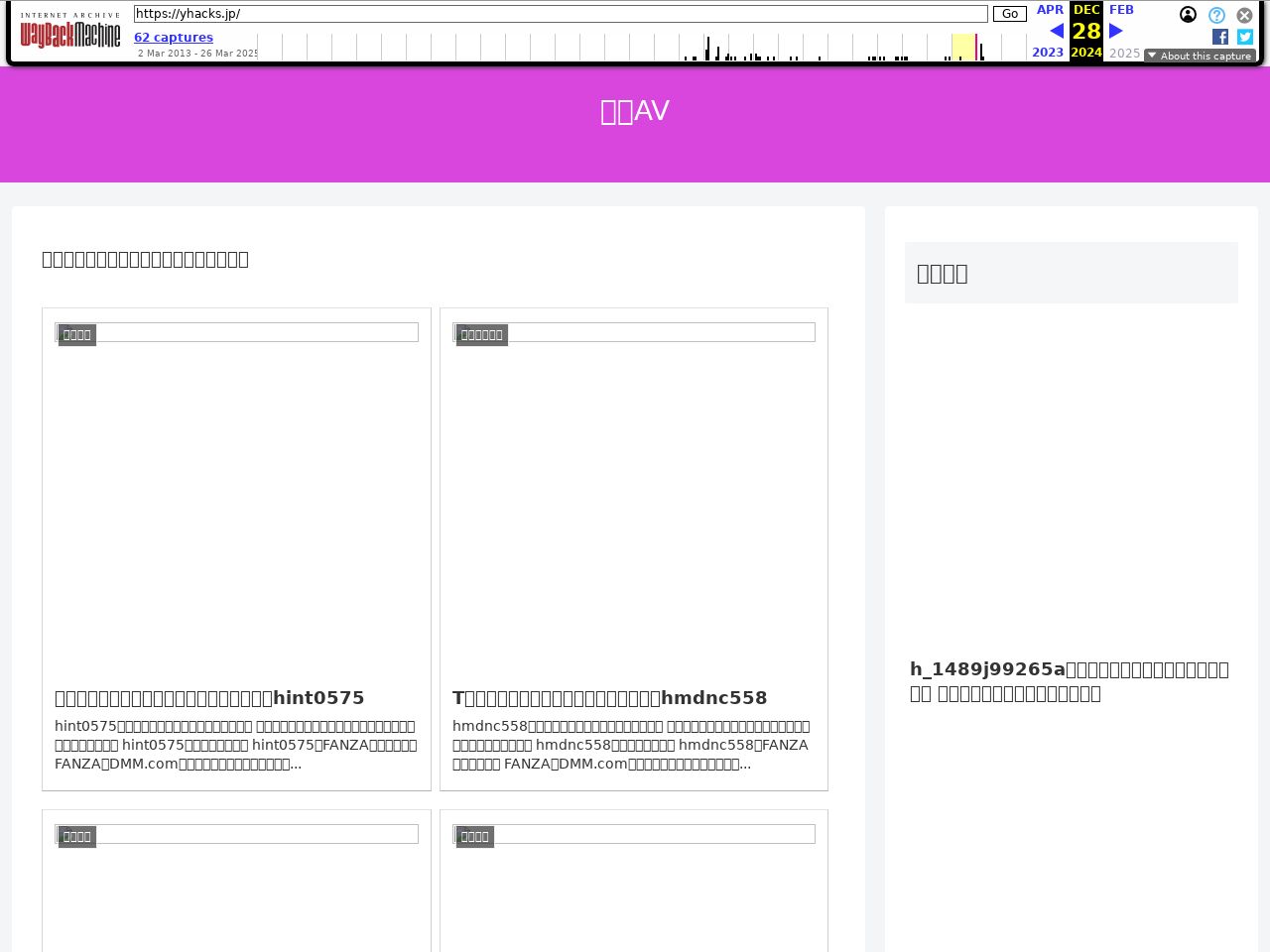The width and height of the screenshot is (1270, 952).
Task: Jump to the FEB capture link
Action: (x=1121, y=10)
